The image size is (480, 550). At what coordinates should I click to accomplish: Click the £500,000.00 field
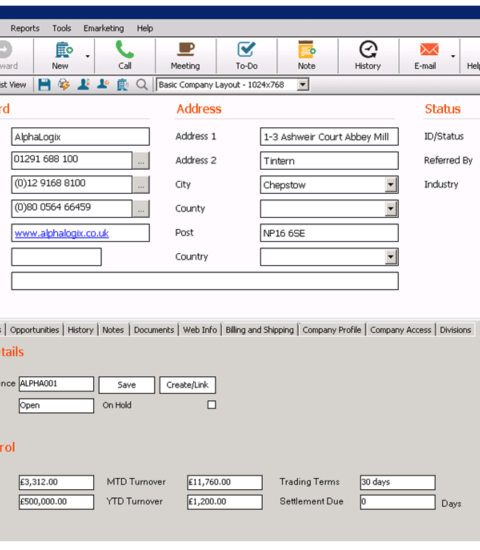pos(56,502)
